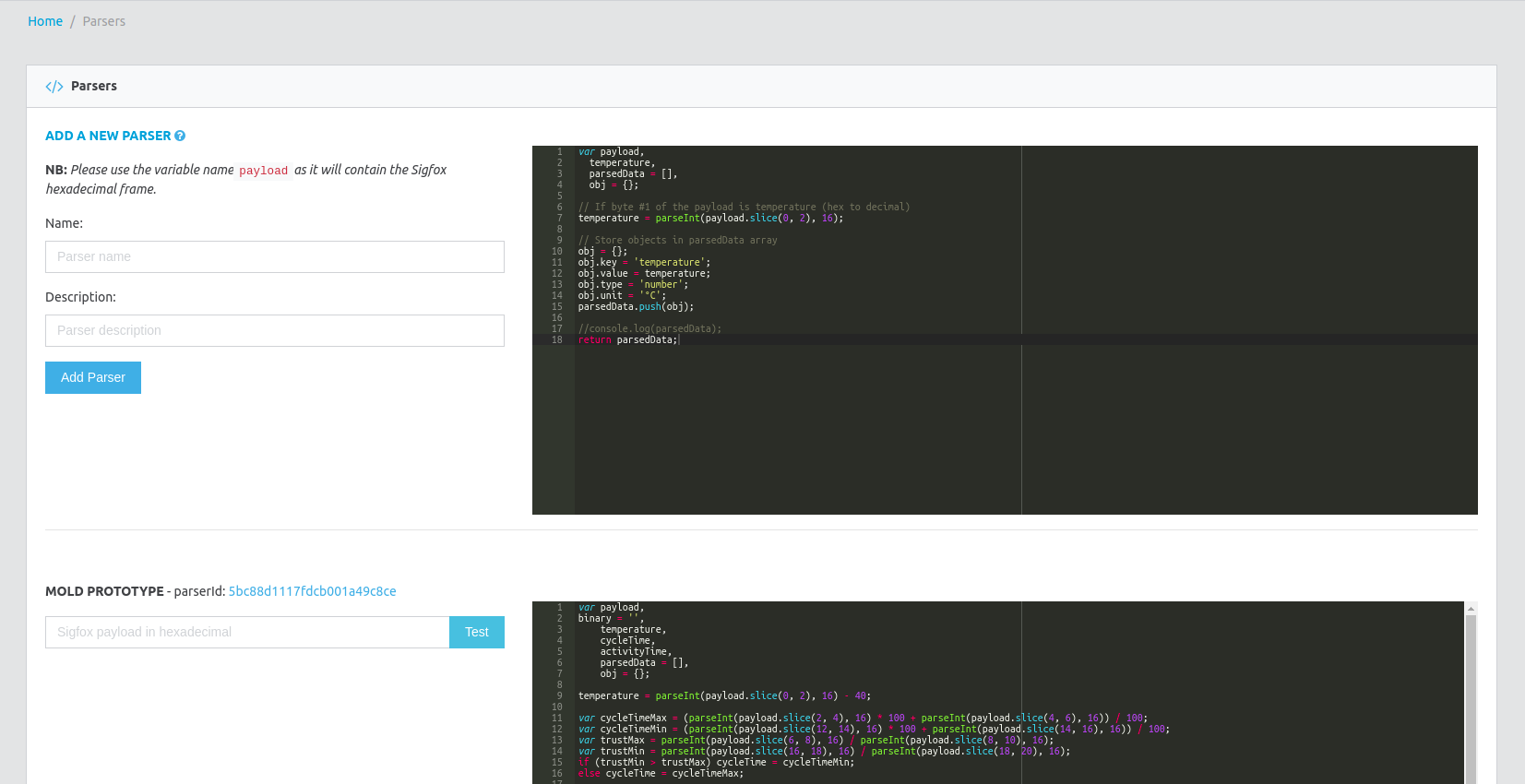Click the '//console.log(parsedData);' comment line
The height and width of the screenshot is (784, 1525).
click(649, 329)
